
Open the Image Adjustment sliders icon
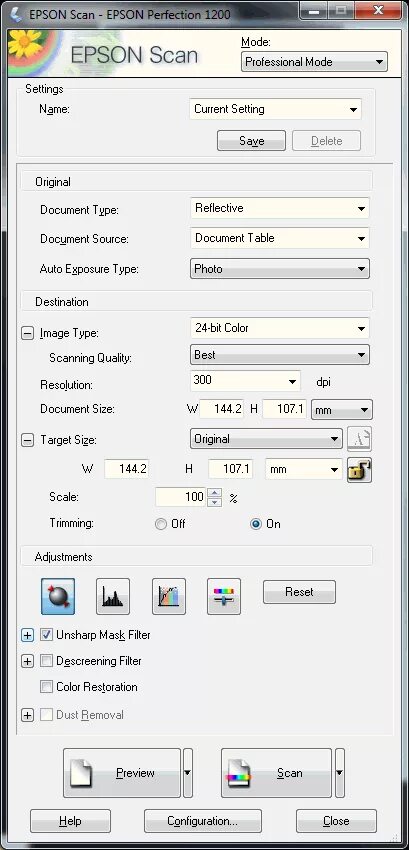point(223,596)
